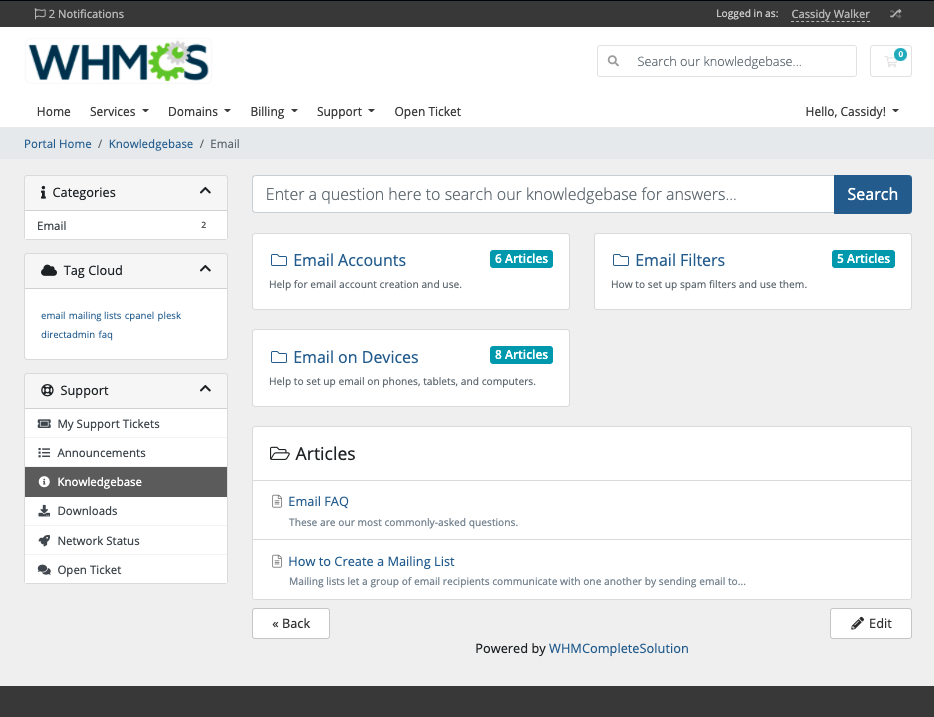Open the Email Filters category link
The width and height of the screenshot is (934, 717).
(x=680, y=260)
